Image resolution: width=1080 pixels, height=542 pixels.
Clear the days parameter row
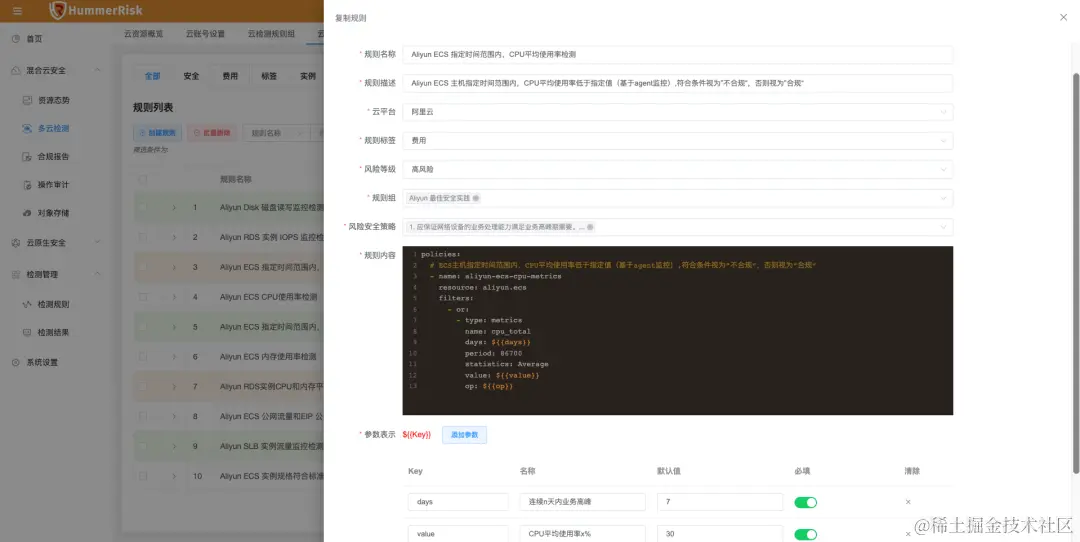pos(908,502)
